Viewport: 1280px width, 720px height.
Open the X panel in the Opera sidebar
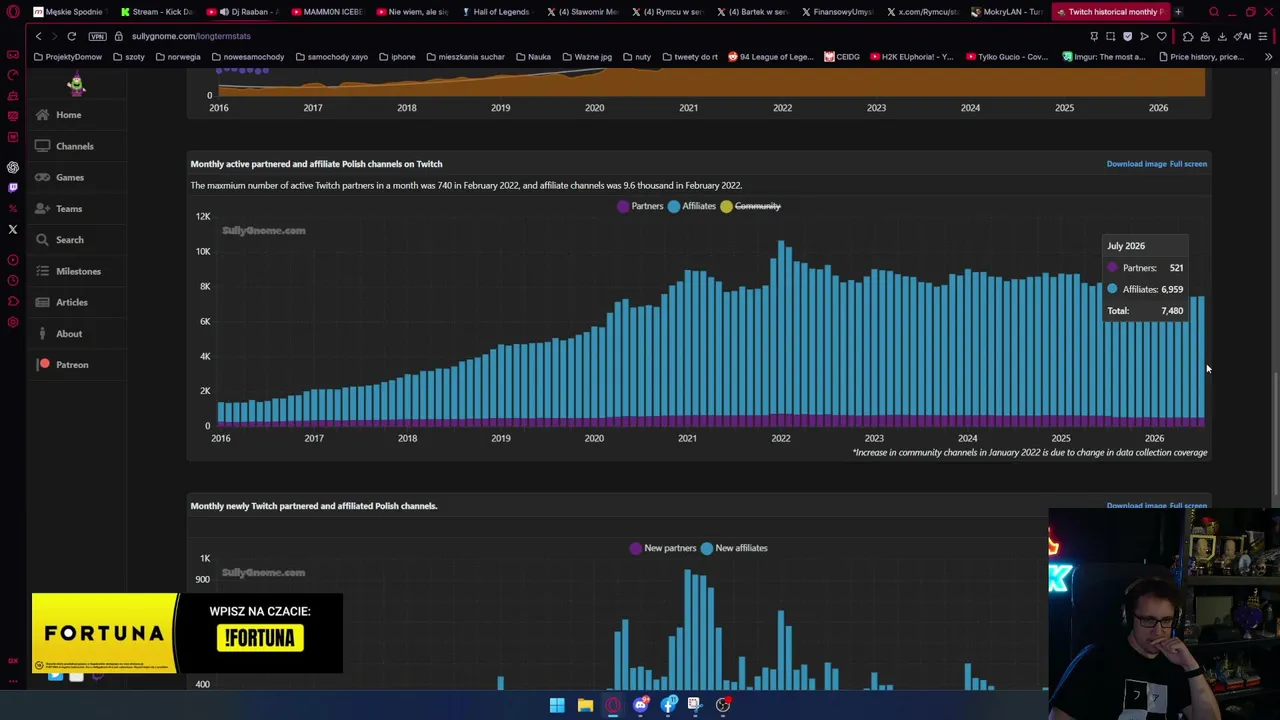(x=13, y=229)
